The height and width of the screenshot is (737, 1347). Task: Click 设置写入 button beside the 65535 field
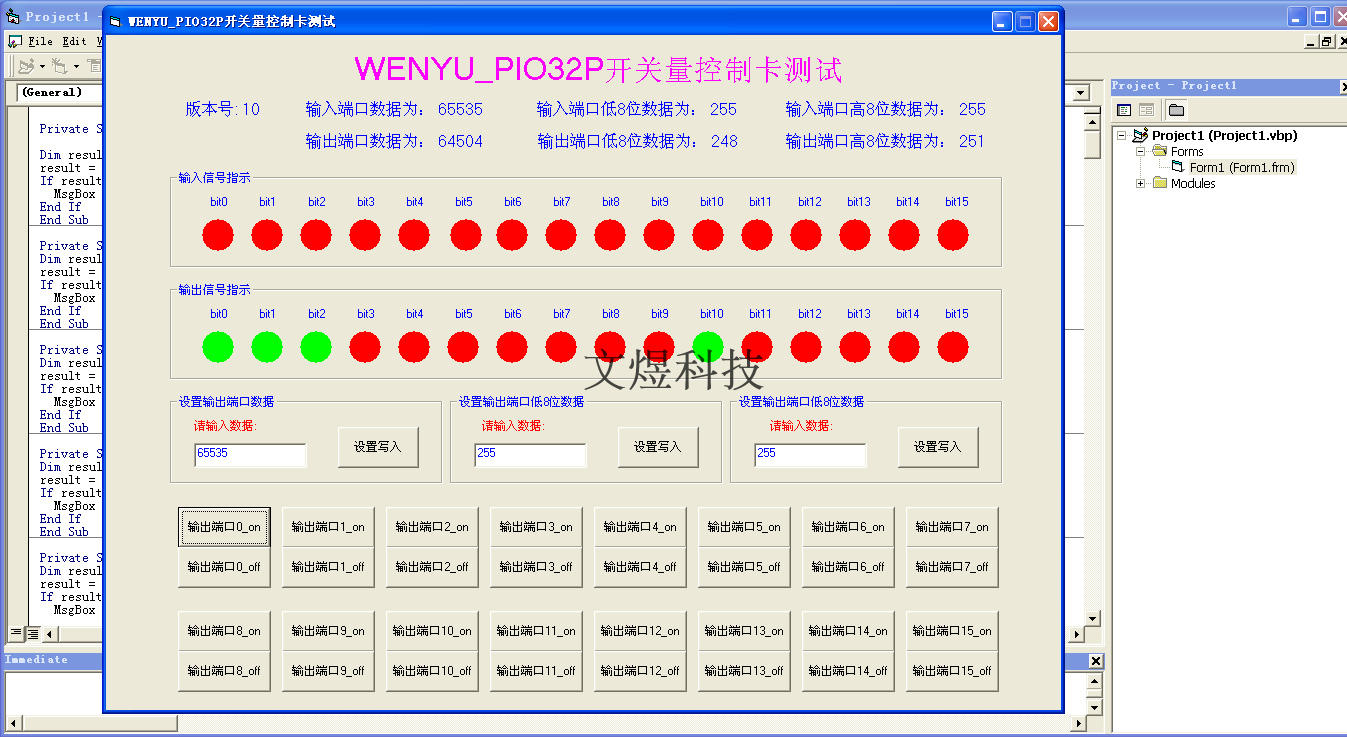[x=378, y=447]
